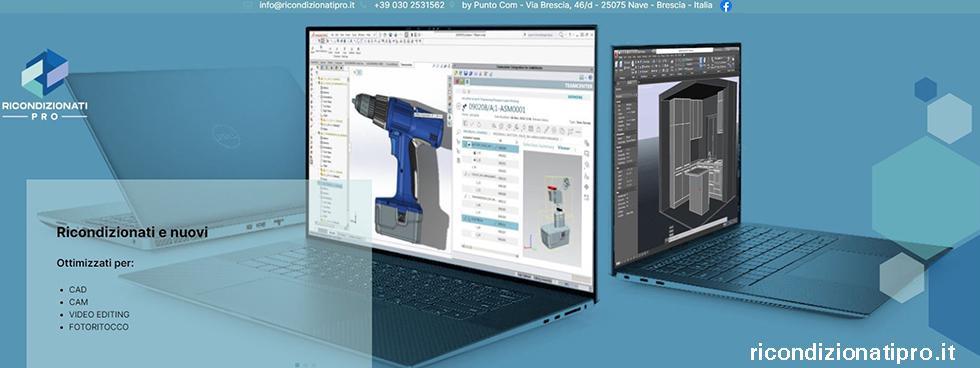Open the Facebook icon in top bar
The image size is (980, 368).
click(726, 6)
